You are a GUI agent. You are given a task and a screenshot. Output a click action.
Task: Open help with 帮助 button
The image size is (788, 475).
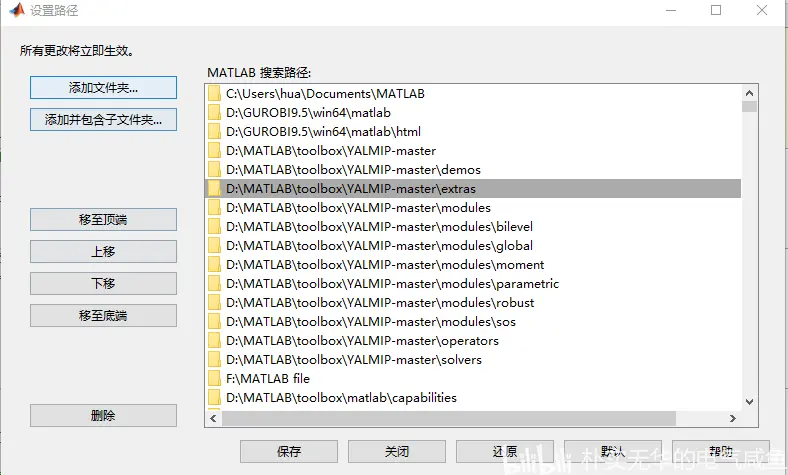click(721, 451)
